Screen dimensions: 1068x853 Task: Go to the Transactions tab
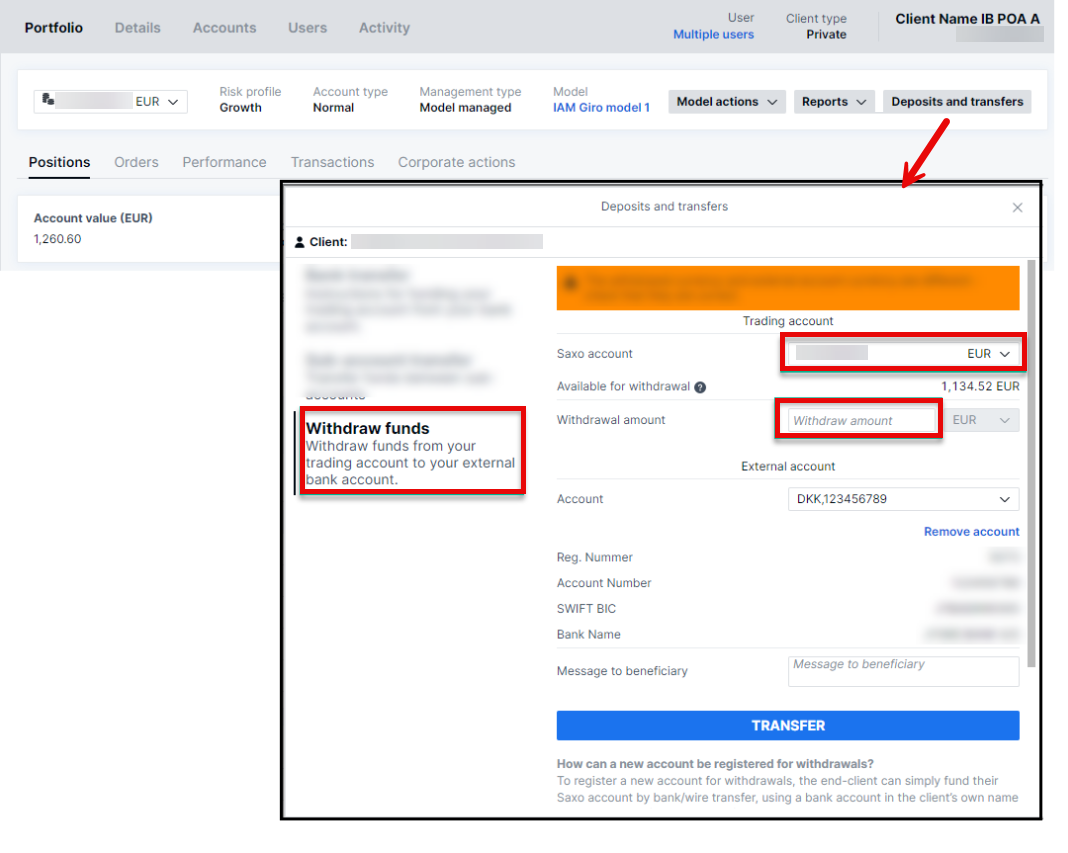click(332, 162)
